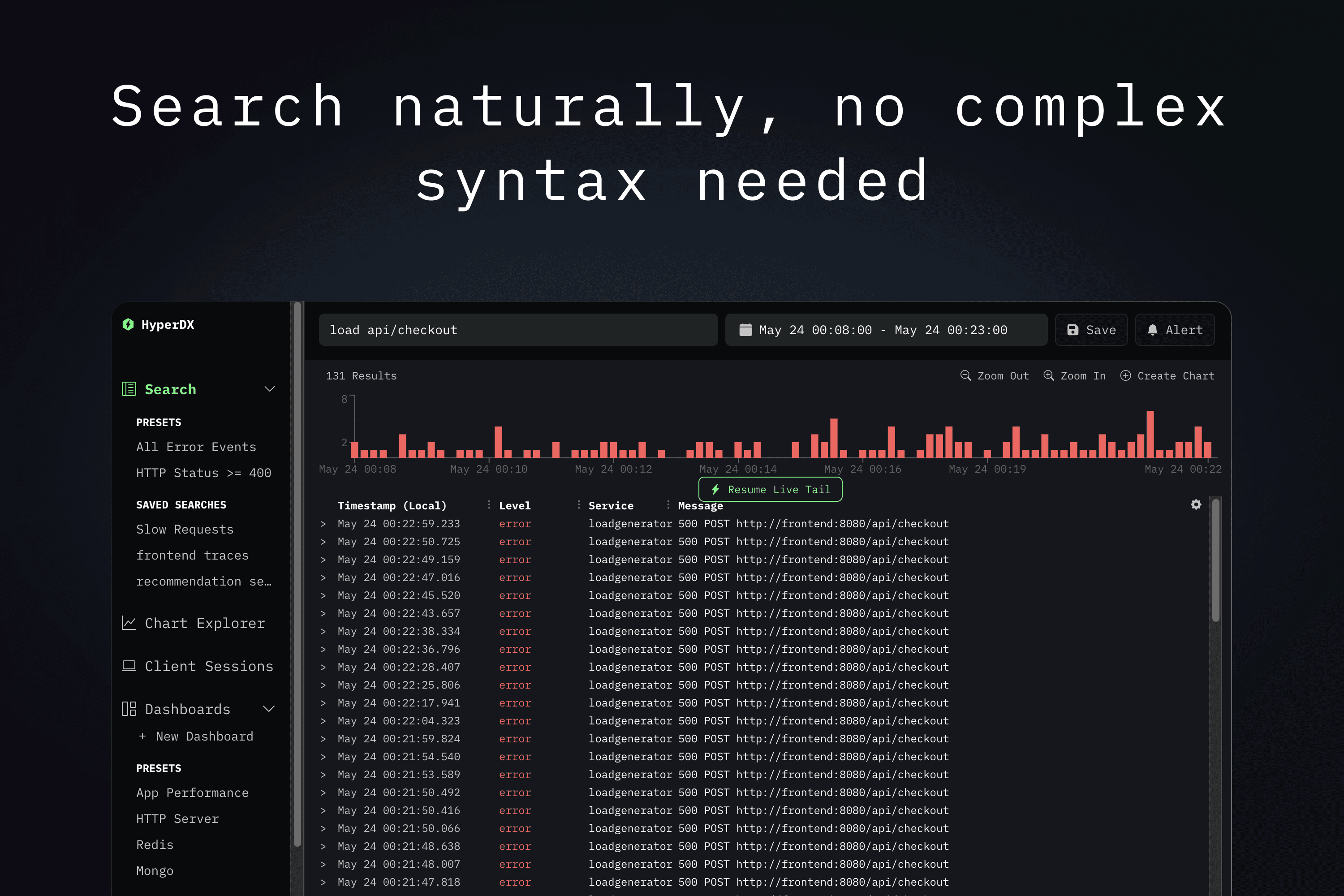Click the search query input field
The image size is (1344, 896).
coord(518,330)
